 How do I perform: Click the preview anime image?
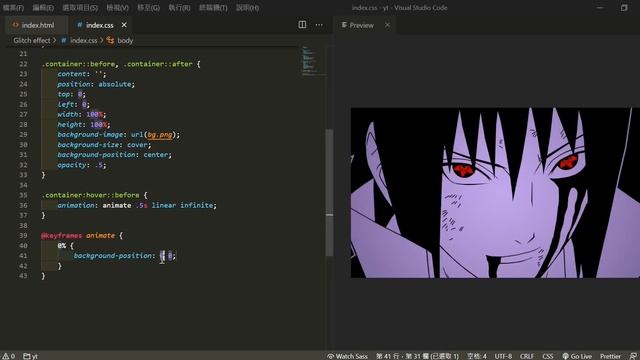click(495, 193)
